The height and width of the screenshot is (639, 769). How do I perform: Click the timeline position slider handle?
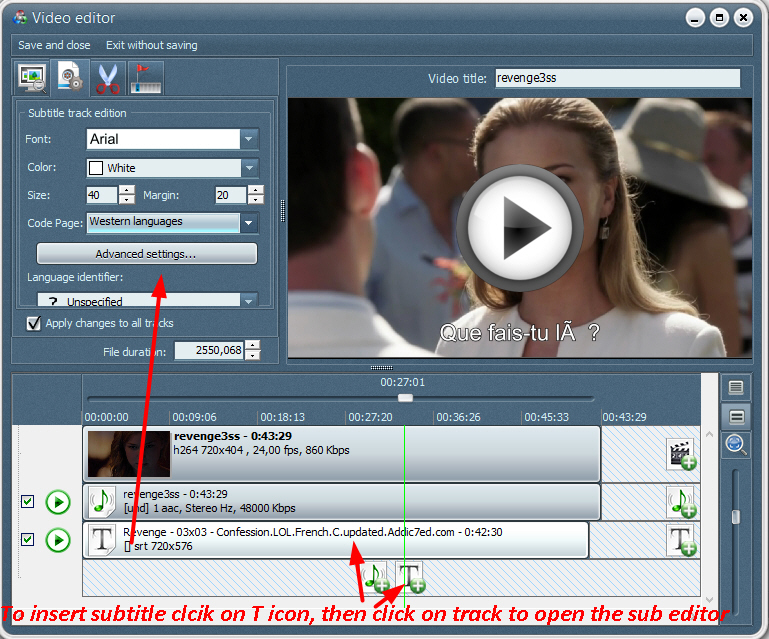coord(405,398)
